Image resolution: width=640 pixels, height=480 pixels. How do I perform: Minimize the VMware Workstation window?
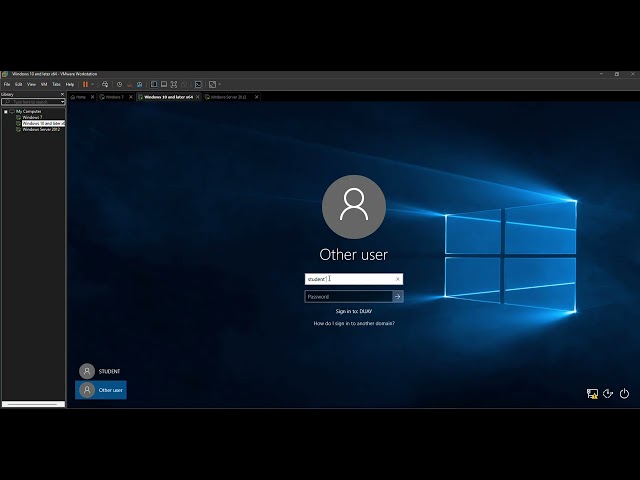[x=601, y=74]
